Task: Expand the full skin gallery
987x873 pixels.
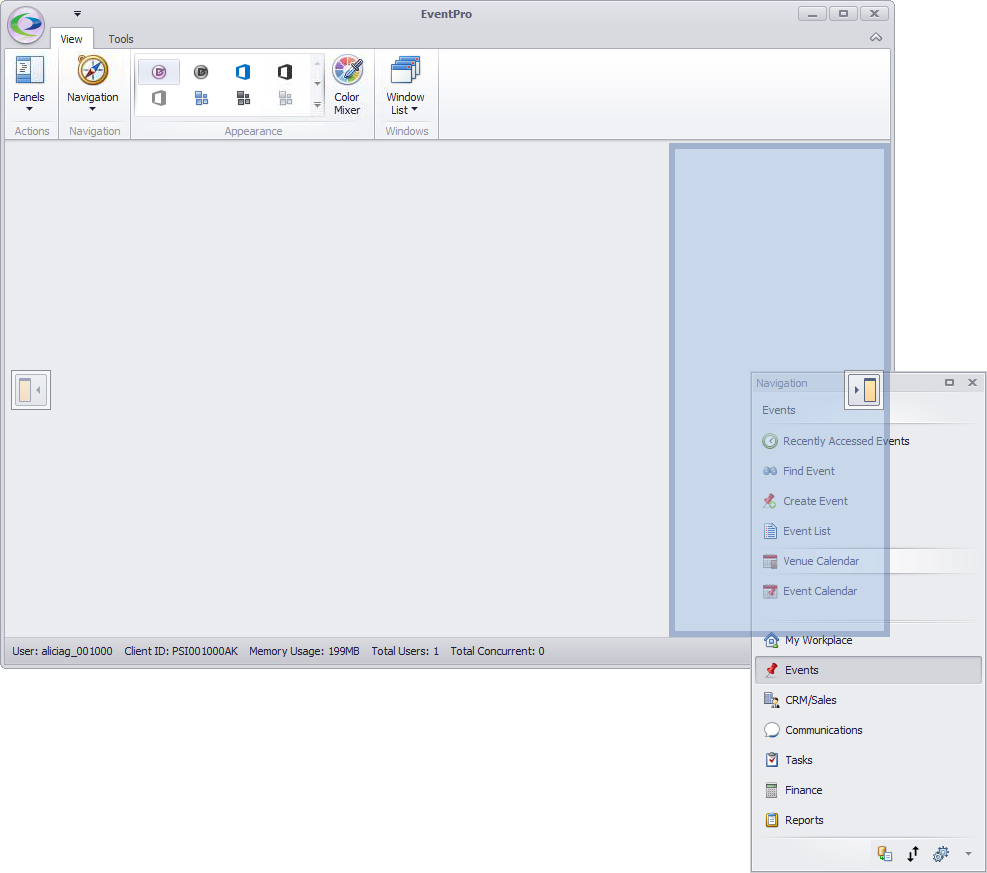Action: (317, 104)
